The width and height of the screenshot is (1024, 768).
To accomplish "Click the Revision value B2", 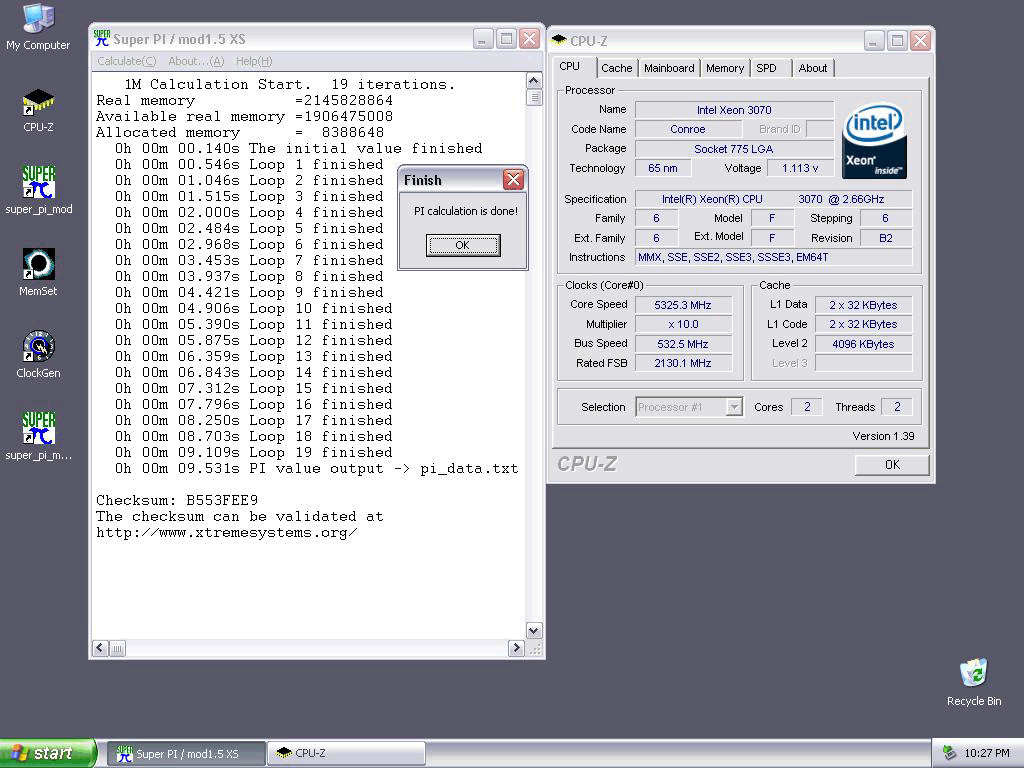I will pyautogui.click(x=886, y=238).
